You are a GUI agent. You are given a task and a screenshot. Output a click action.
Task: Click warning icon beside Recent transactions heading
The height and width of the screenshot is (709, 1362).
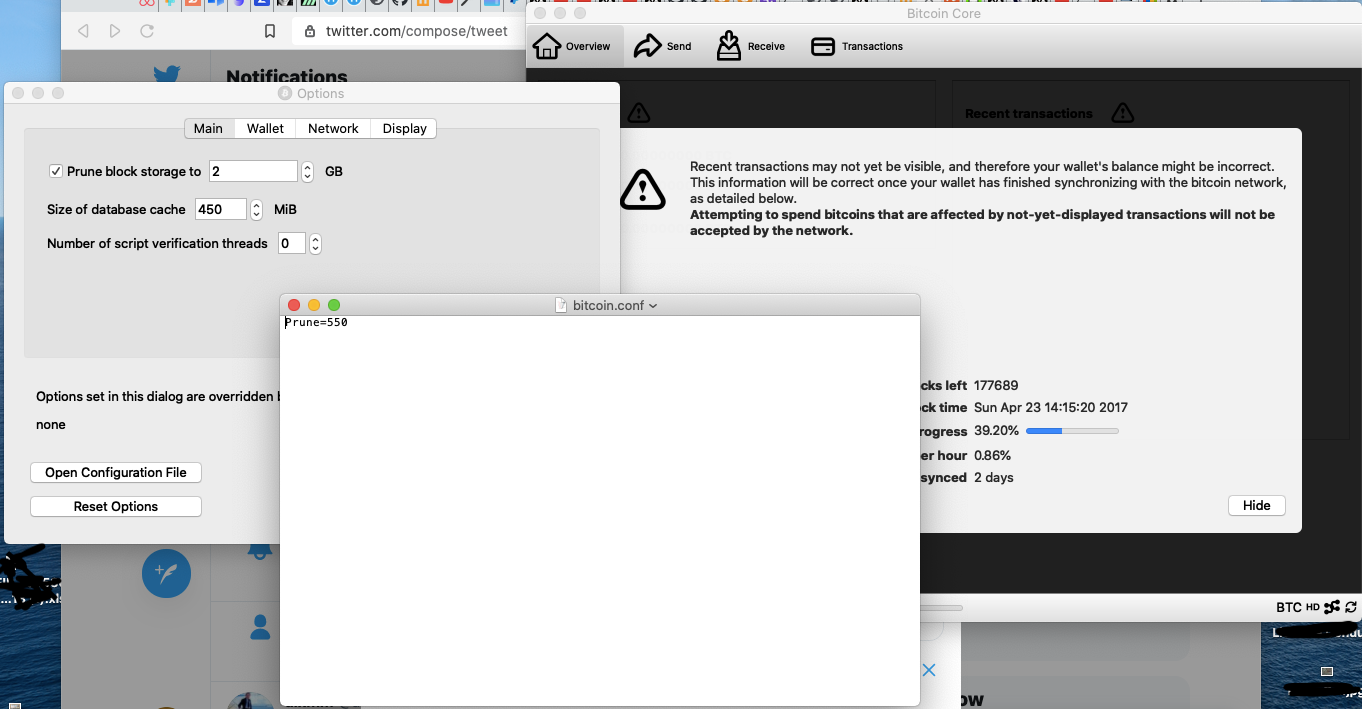(x=1123, y=113)
